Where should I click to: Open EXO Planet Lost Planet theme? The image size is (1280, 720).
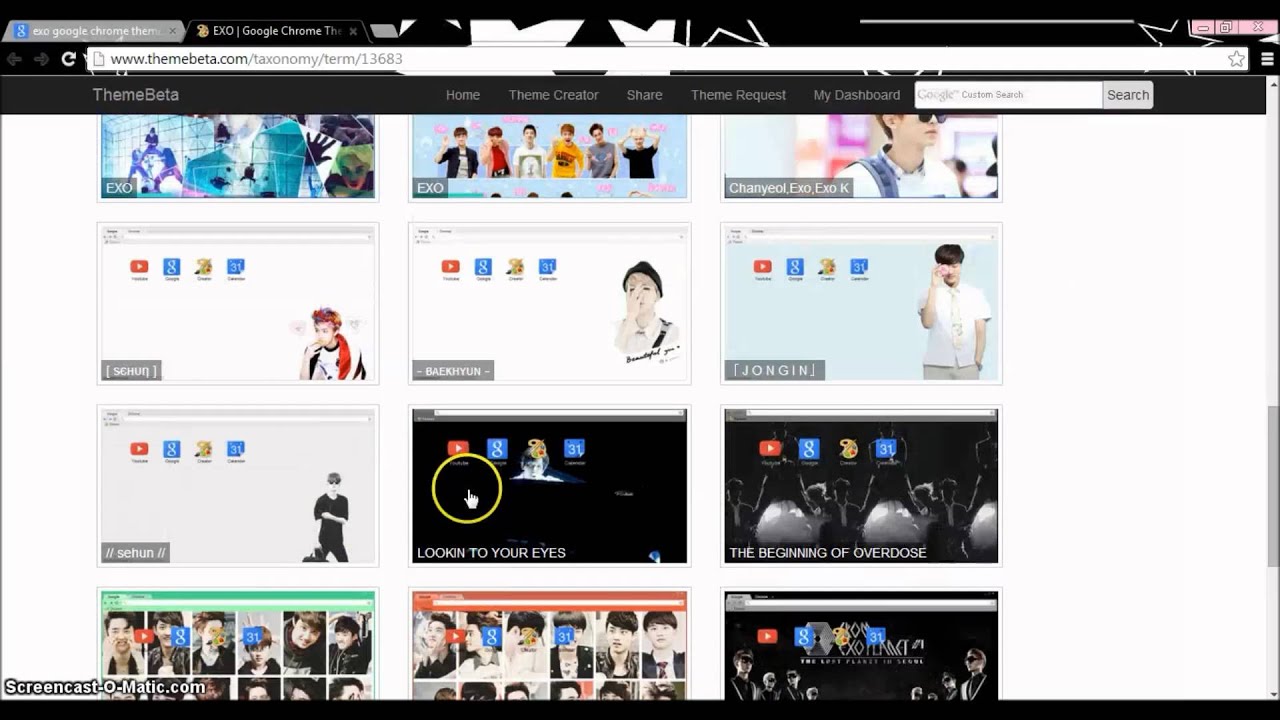[x=861, y=645]
